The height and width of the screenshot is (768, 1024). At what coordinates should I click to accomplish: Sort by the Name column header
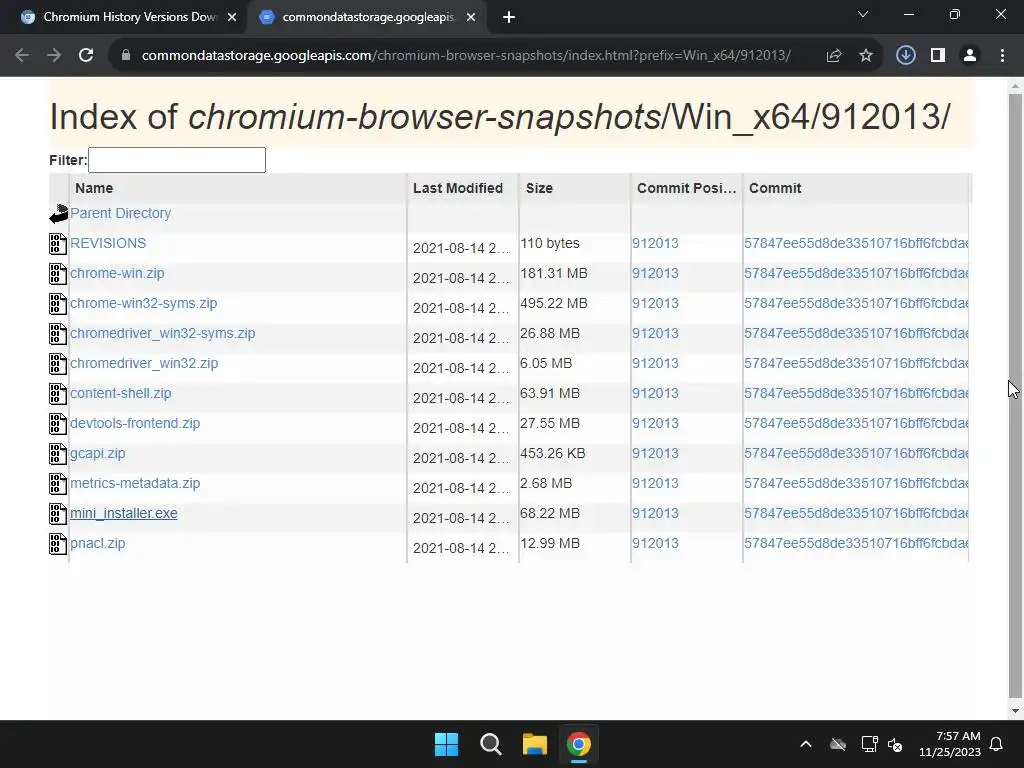(238, 188)
